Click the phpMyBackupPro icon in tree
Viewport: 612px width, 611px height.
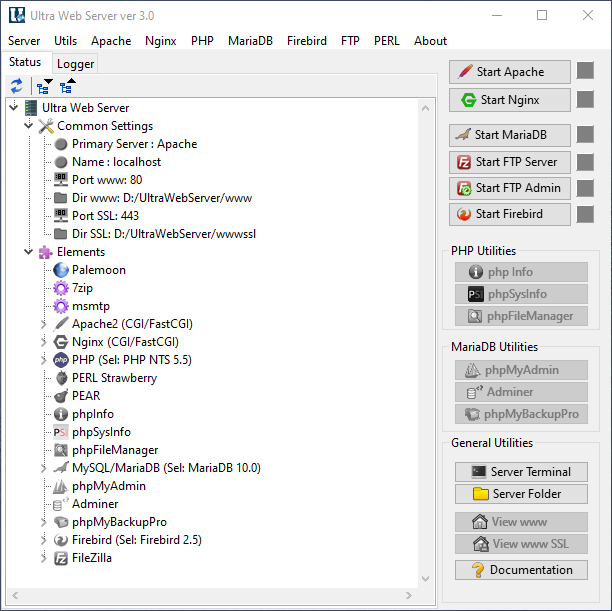61,522
